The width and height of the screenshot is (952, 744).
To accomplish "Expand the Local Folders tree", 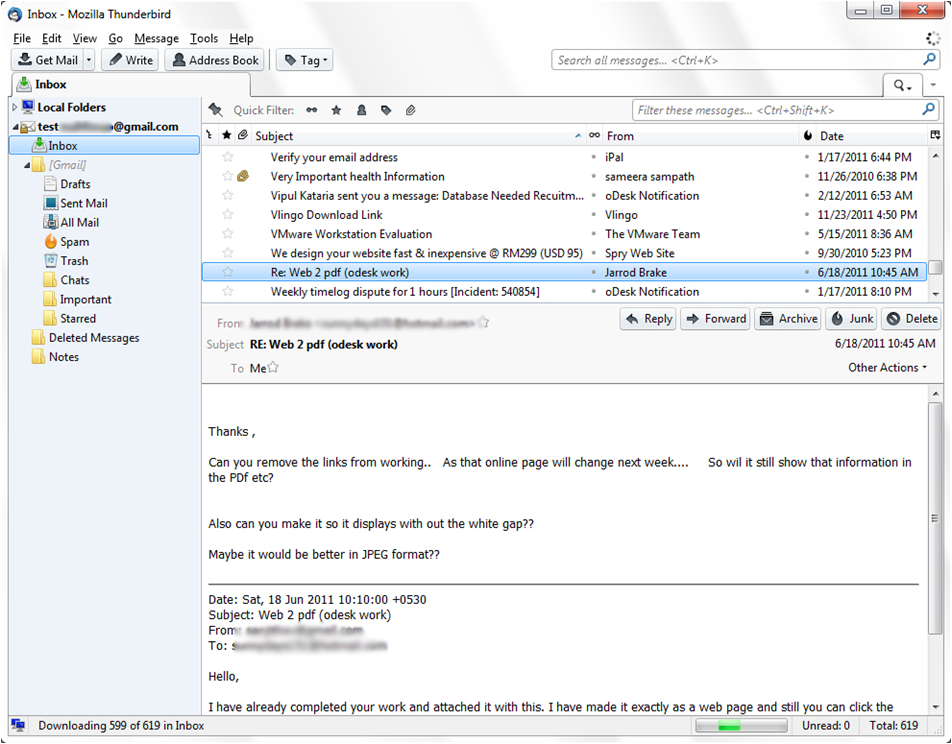I will click(x=15, y=108).
